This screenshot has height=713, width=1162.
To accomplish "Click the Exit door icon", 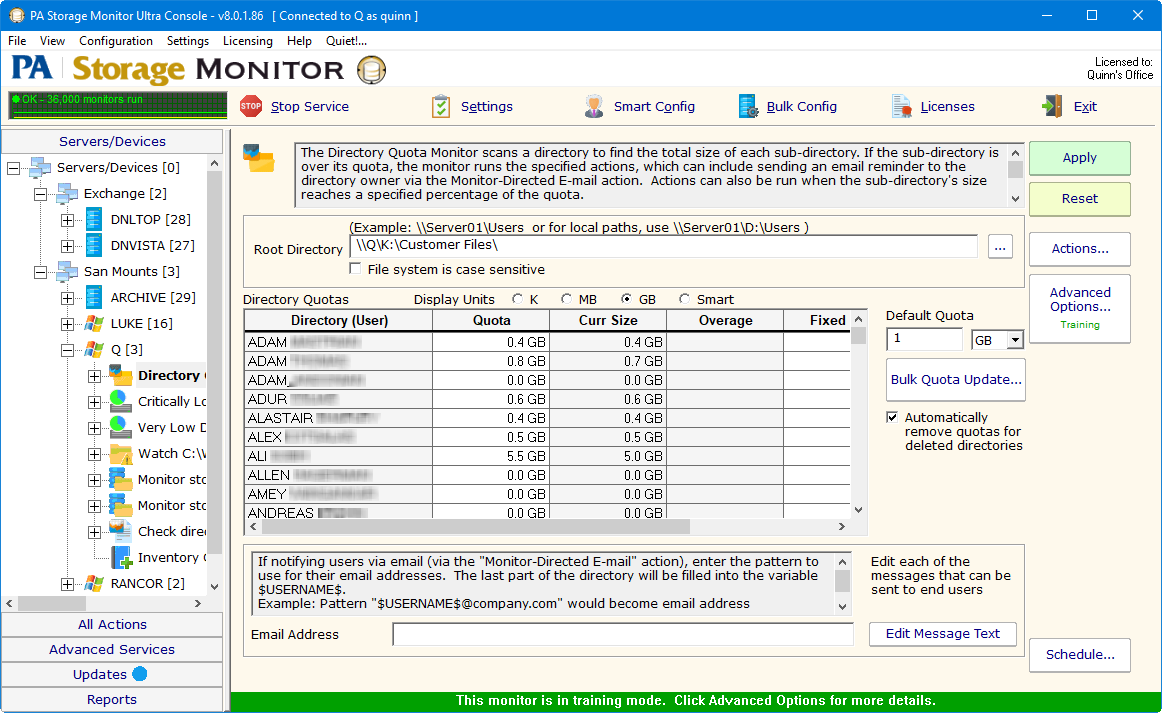I will [x=1052, y=106].
